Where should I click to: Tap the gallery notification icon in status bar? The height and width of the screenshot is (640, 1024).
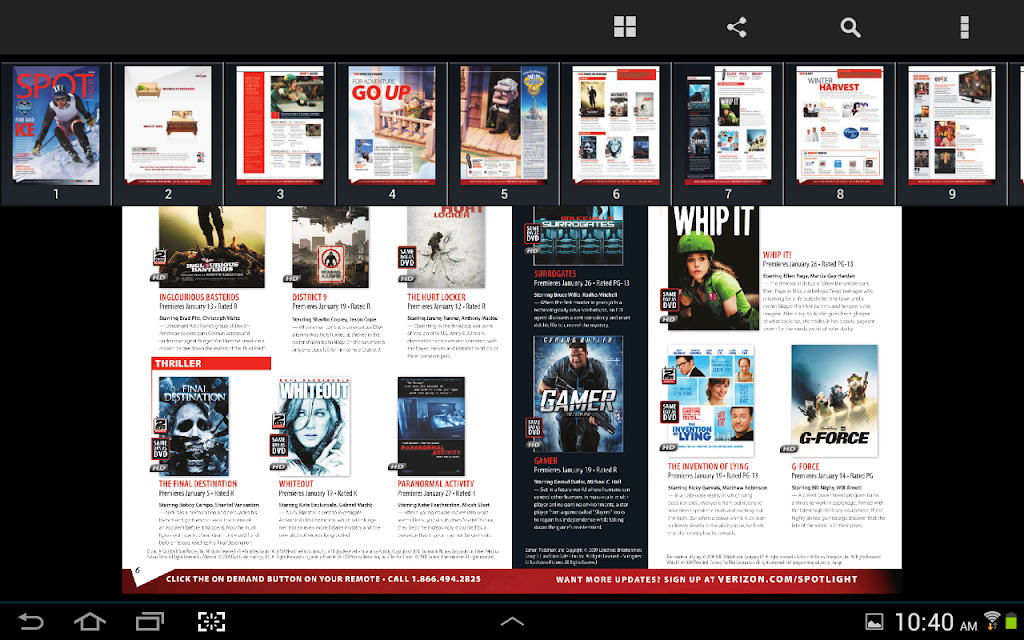point(874,622)
